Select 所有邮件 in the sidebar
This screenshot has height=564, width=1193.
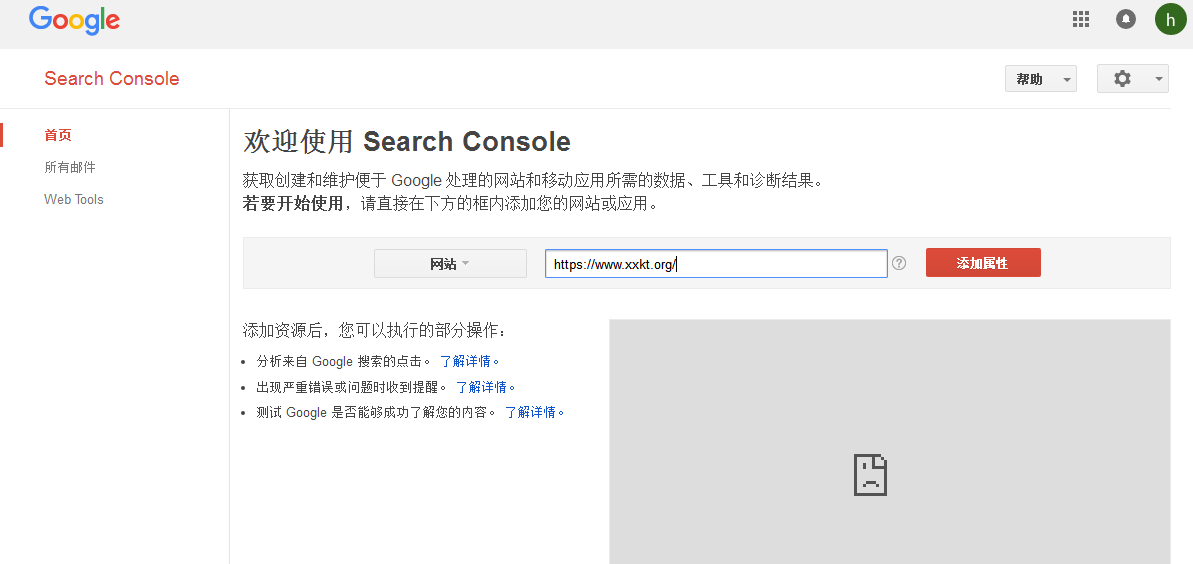(70, 167)
